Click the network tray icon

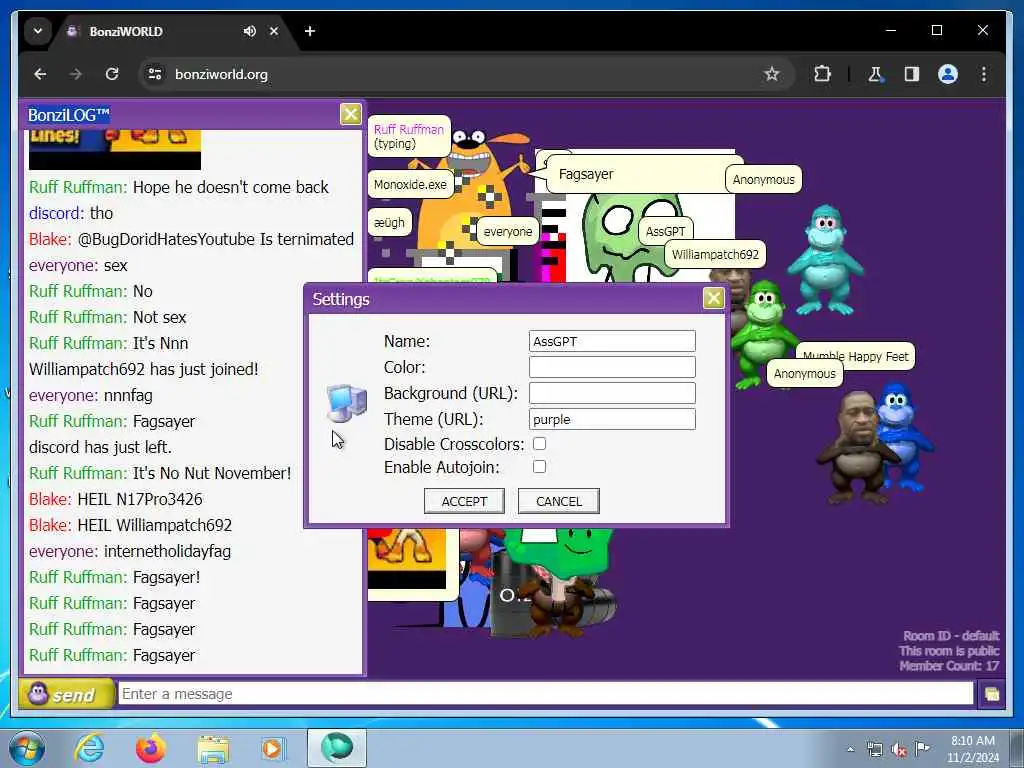874,749
